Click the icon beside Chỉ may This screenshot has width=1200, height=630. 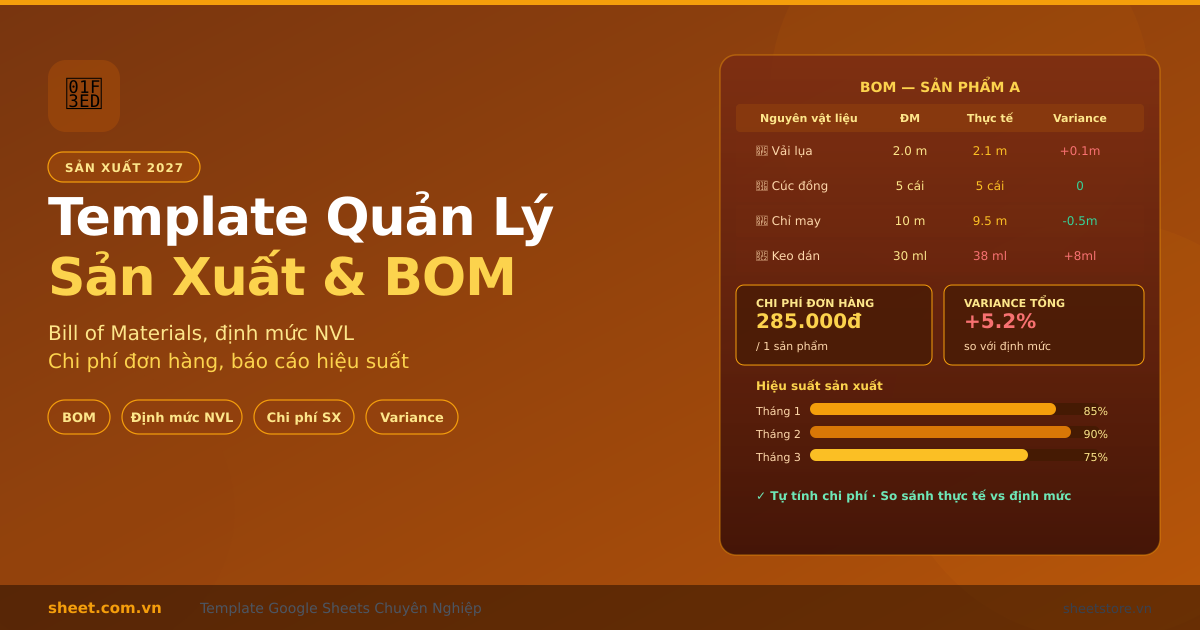pyautogui.click(x=762, y=221)
